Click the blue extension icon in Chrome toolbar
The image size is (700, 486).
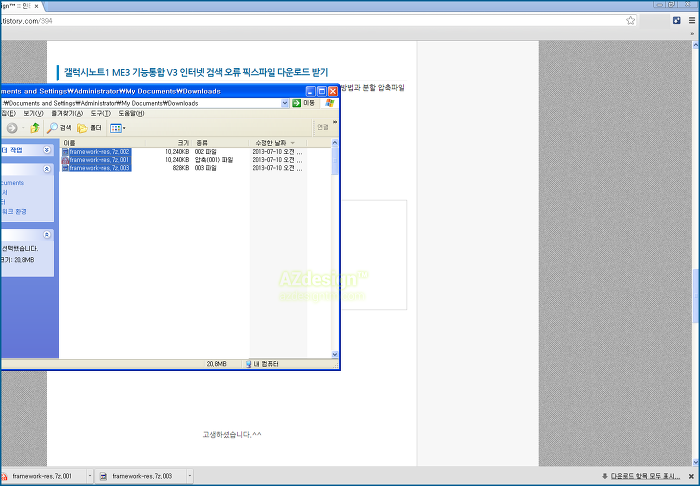pos(677,21)
